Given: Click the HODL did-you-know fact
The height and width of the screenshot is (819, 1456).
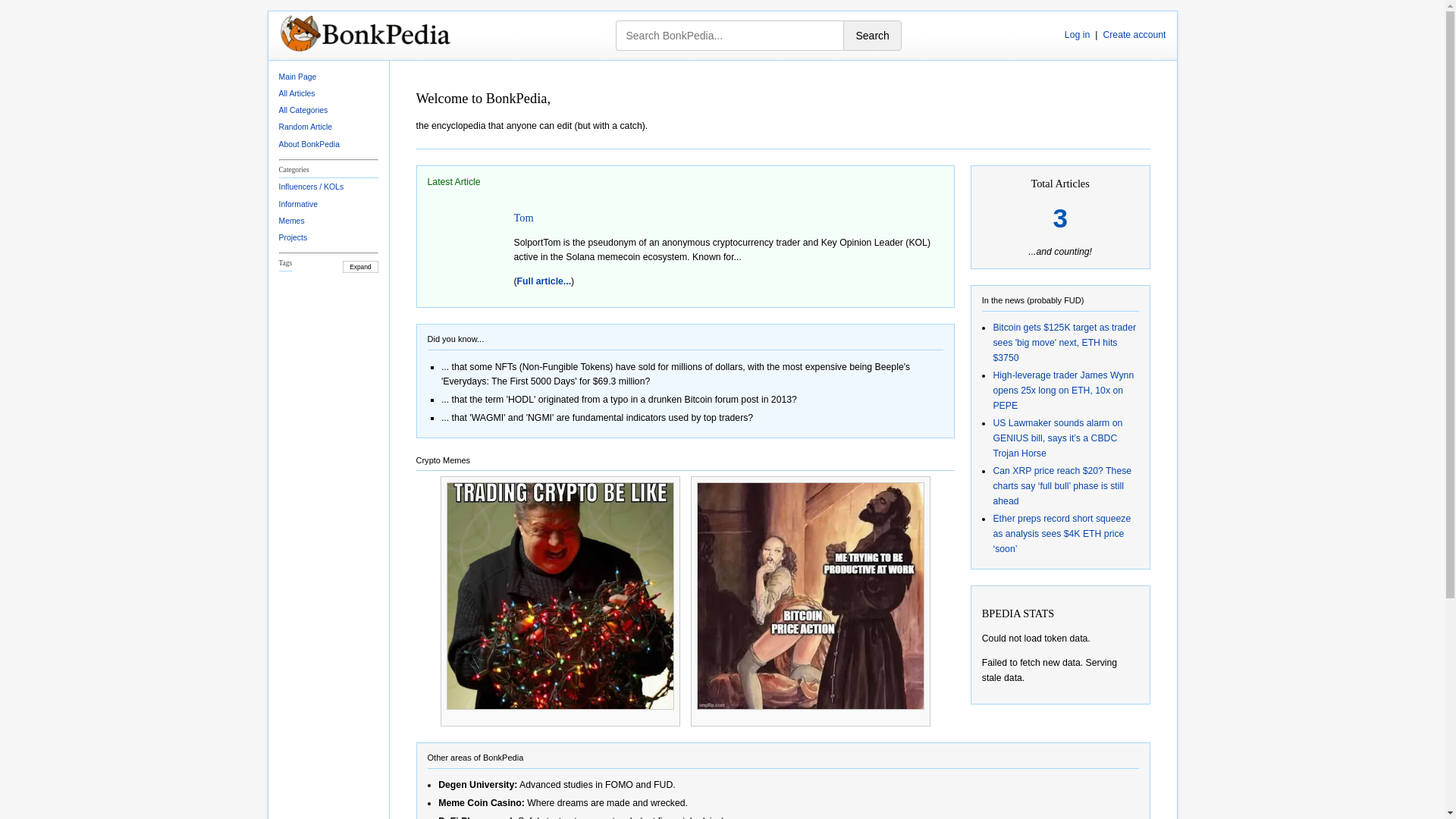Looking at the screenshot, I should pos(619,400).
